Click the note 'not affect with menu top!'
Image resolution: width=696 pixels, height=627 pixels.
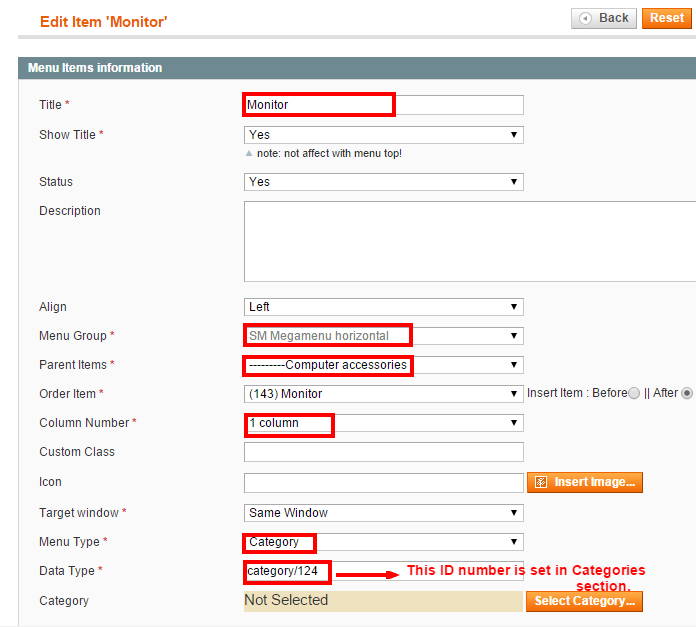pyautogui.click(x=329, y=154)
